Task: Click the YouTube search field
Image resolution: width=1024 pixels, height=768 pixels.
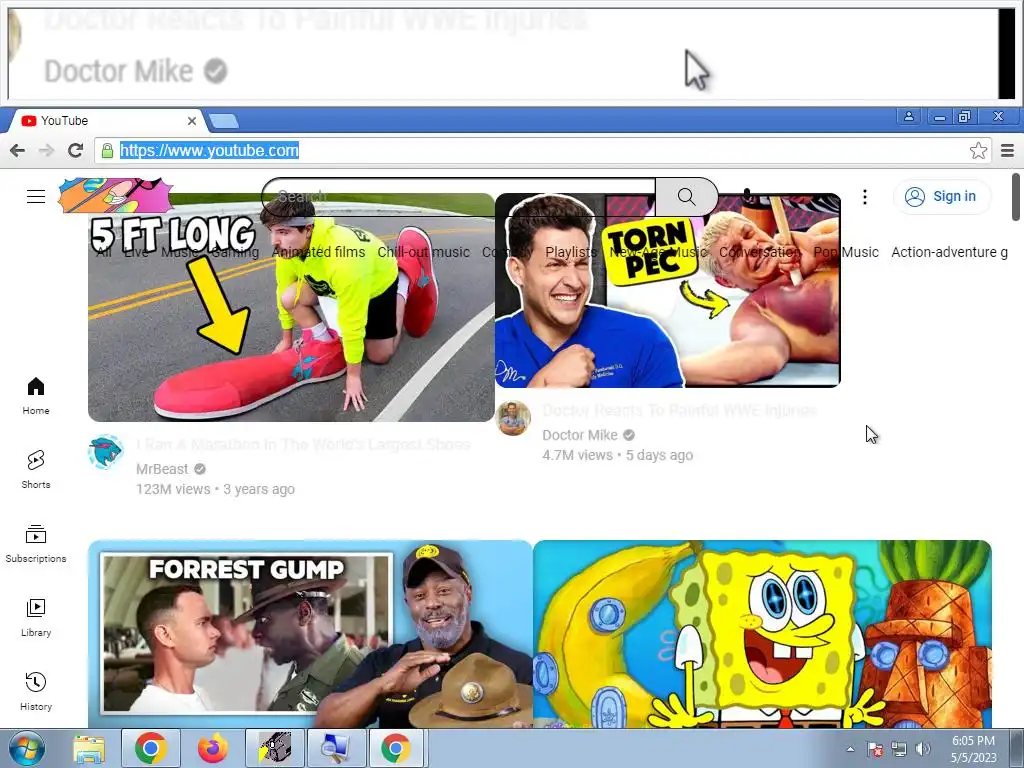Action: coord(458,196)
